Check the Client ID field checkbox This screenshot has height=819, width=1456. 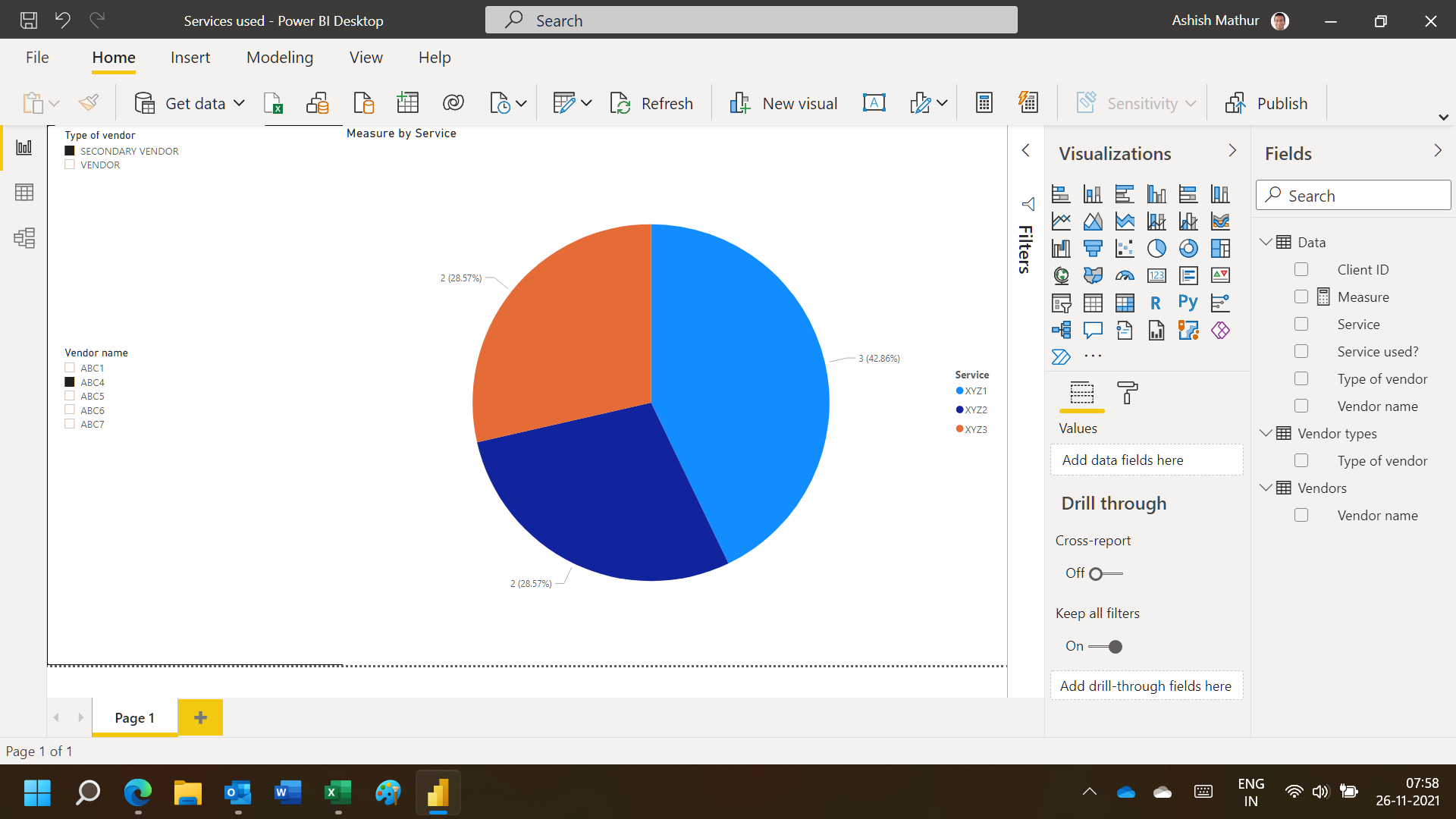[1301, 269]
